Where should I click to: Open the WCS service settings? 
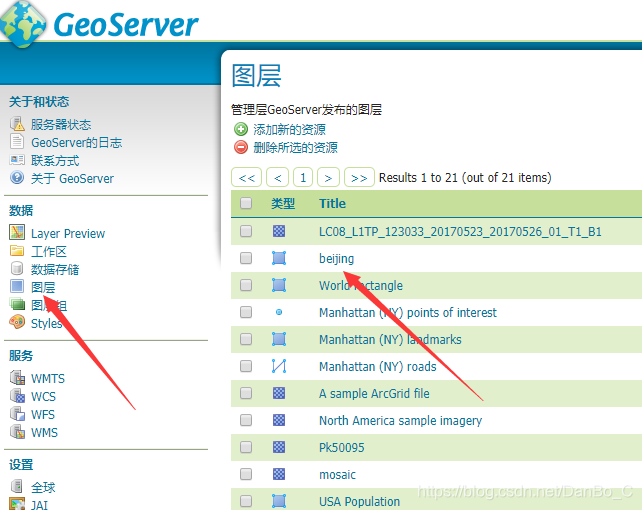(x=43, y=397)
